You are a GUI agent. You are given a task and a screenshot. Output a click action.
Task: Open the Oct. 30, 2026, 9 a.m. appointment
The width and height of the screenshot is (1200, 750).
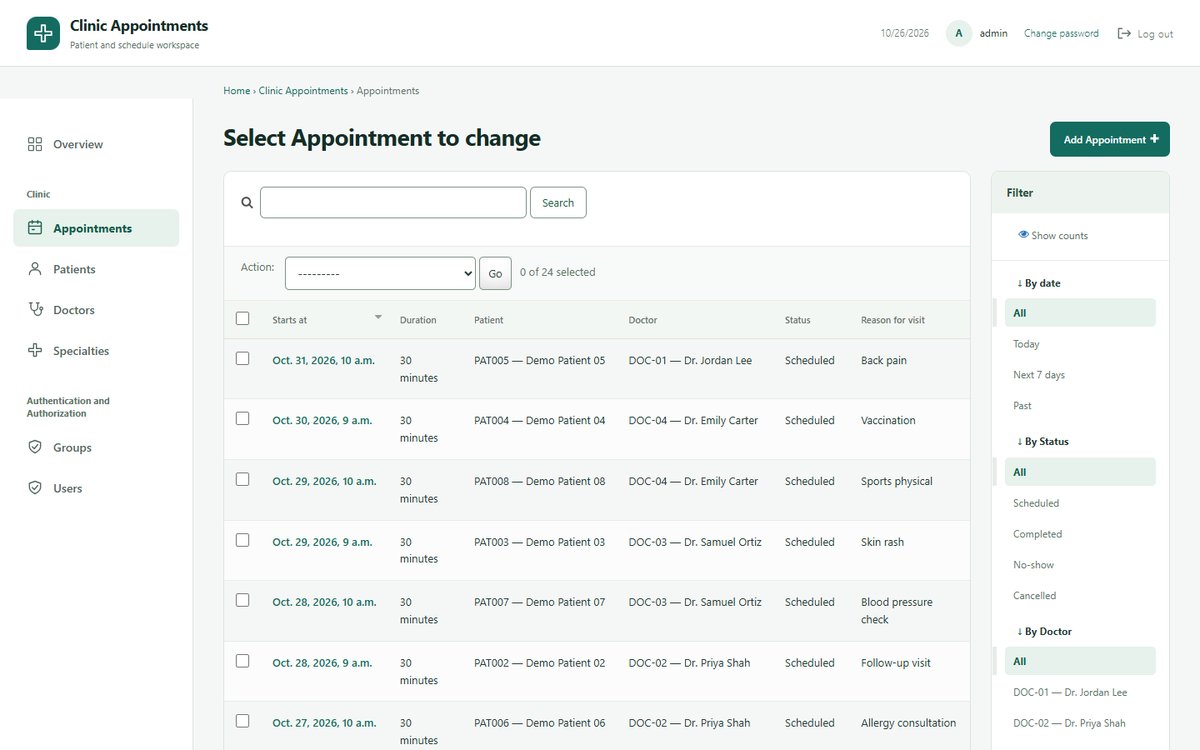[322, 420]
